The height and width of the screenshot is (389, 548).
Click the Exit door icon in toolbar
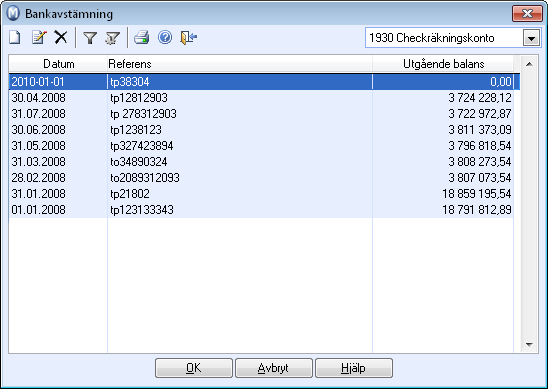coord(188,37)
